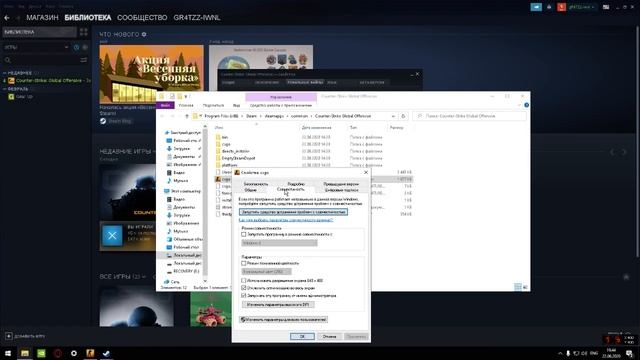Open the ЧТО НОВОГО settings gear
The height and width of the screenshot is (360, 640).
tap(144, 35)
